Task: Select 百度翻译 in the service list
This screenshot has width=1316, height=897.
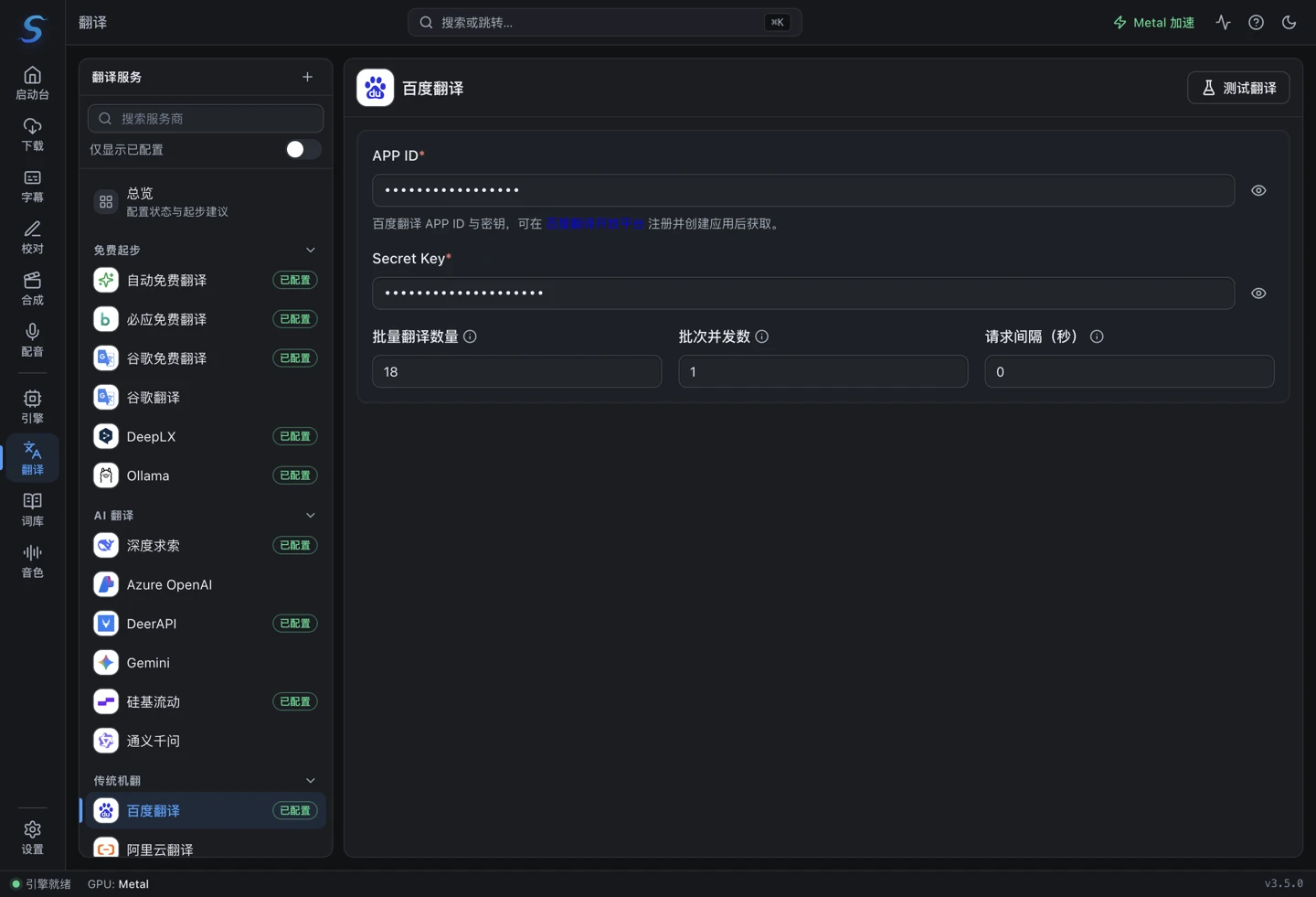Action: [x=206, y=810]
